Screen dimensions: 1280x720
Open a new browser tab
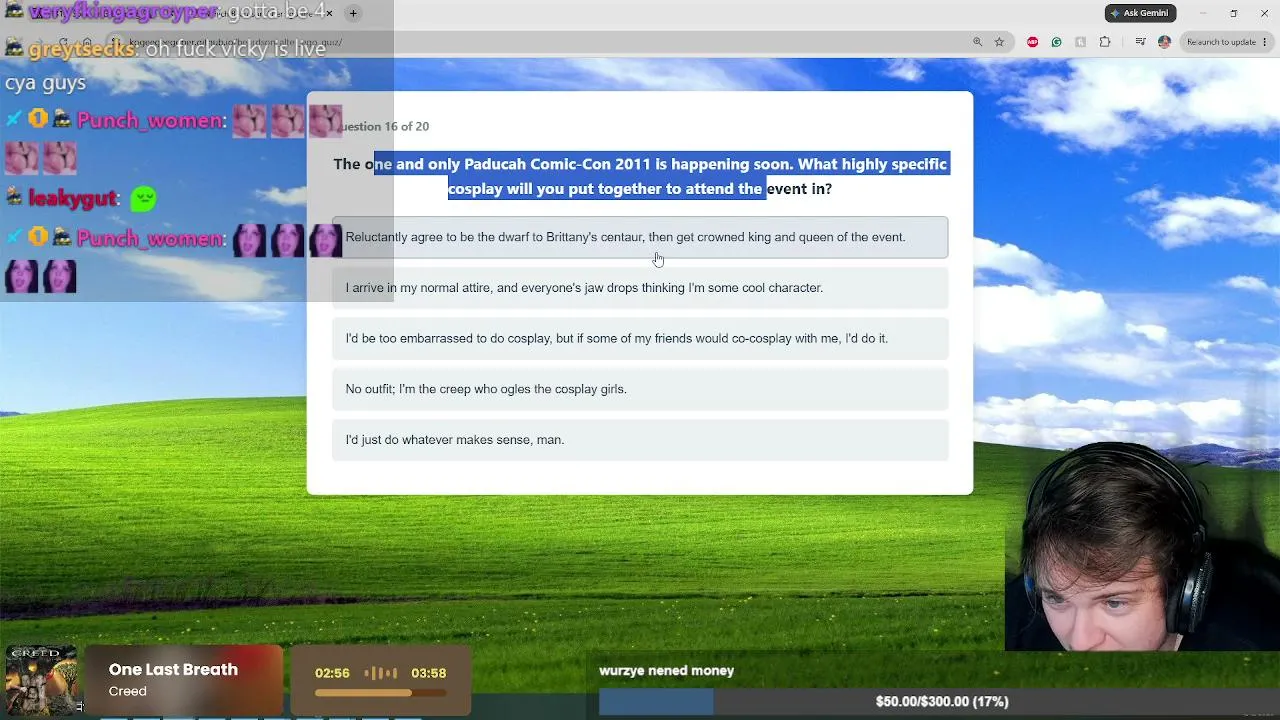click(x=353, y=13)
